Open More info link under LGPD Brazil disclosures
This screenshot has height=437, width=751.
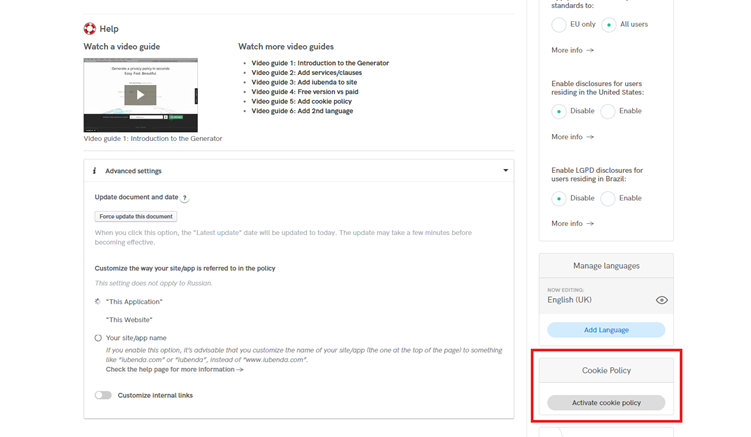click(x=572, y=224)
